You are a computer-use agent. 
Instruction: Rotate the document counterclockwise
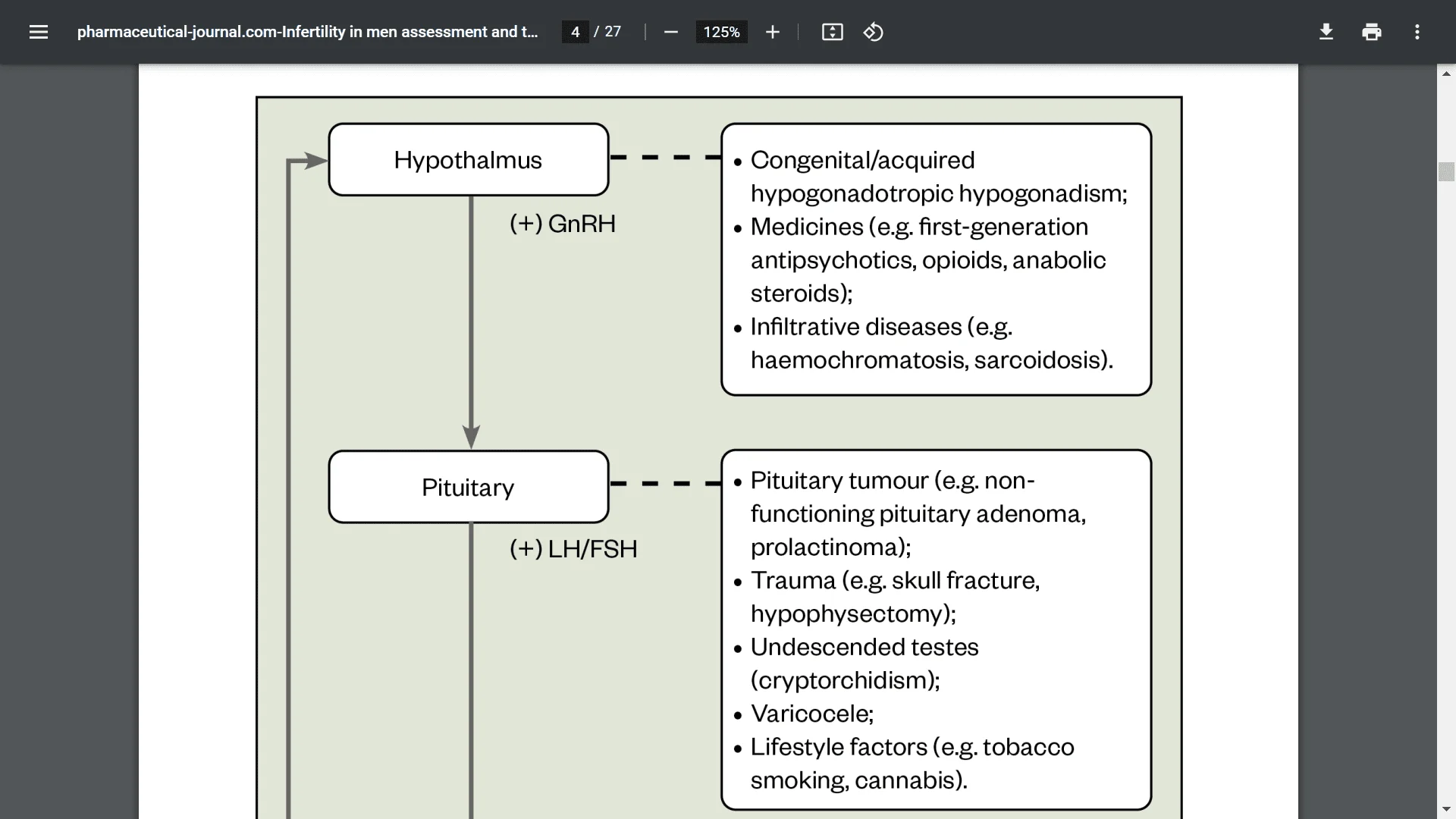click(873, 32)
